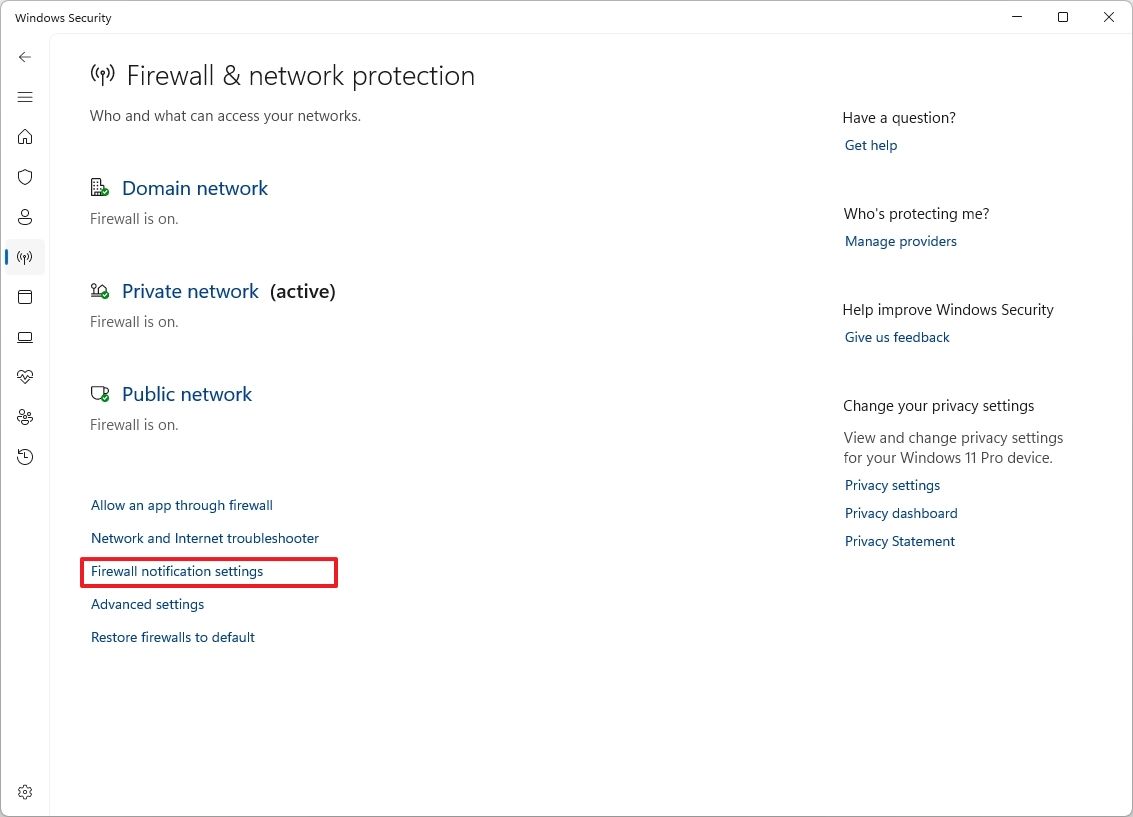Open Firewall notification settings
The width and height of the screenshot is (1133, 817).
click(176, 571)
